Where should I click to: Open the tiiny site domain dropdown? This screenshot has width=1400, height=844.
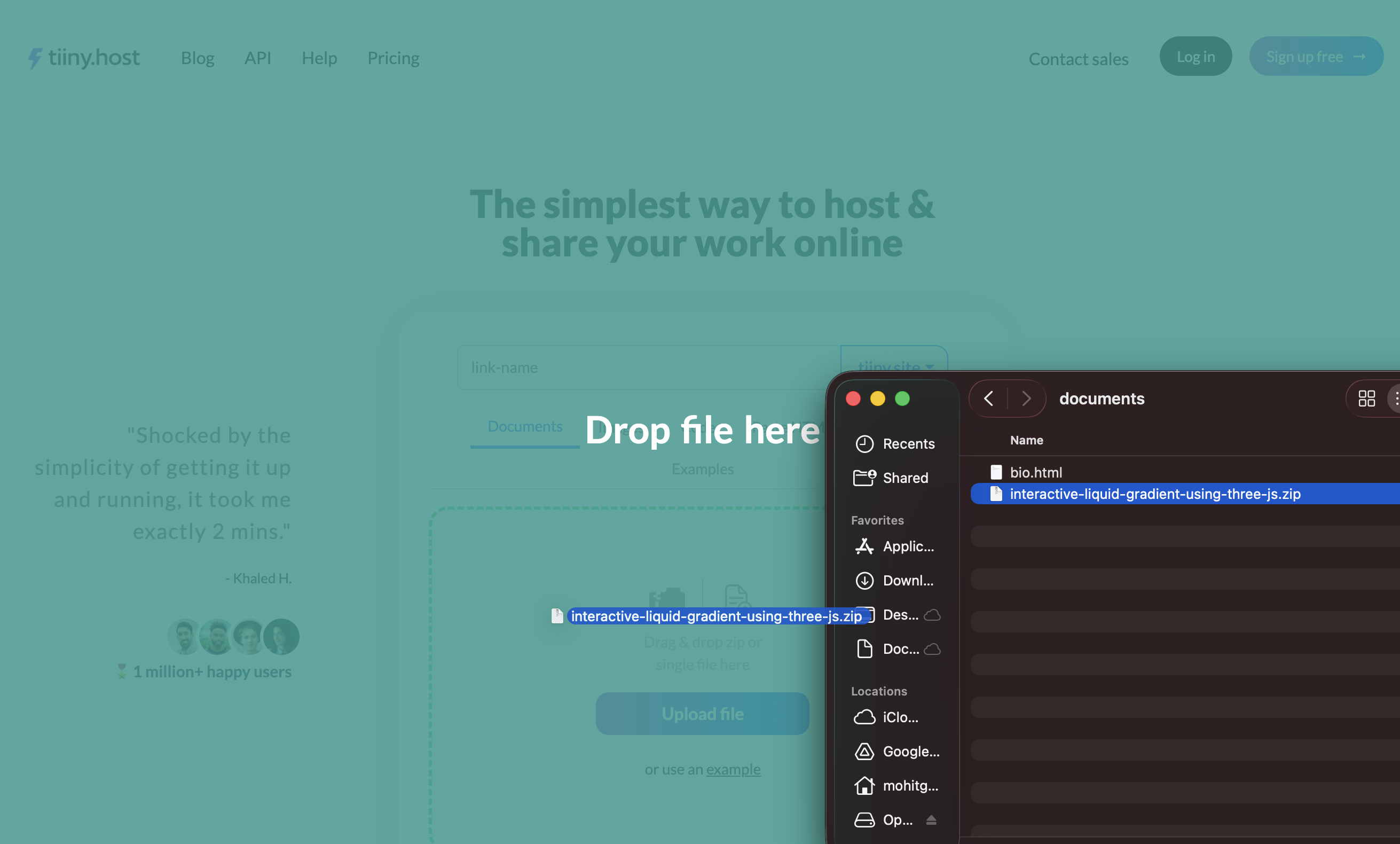(x=893, y=366)
